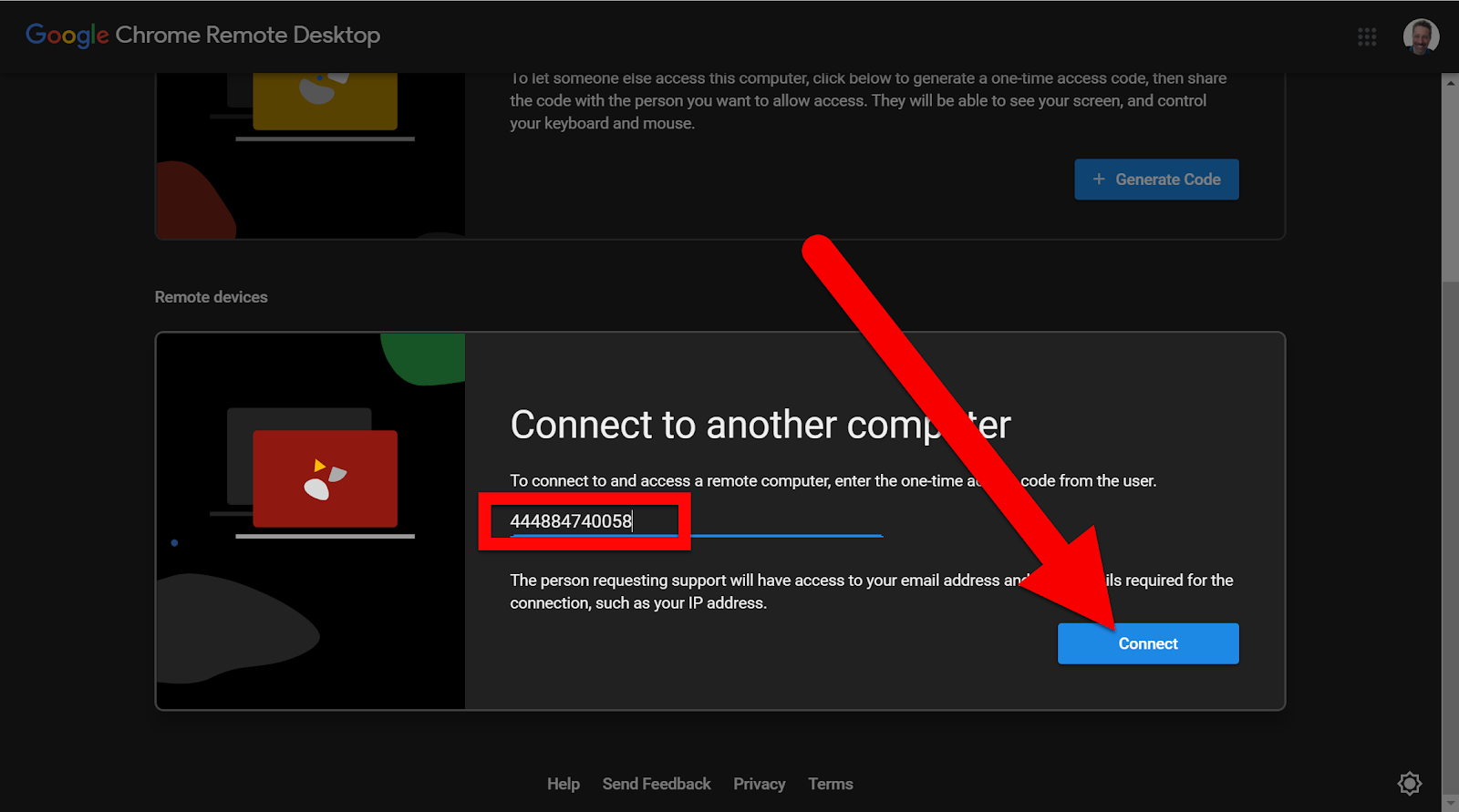
Task: Open the Google apps grid icon
Action: (1366, 36)
